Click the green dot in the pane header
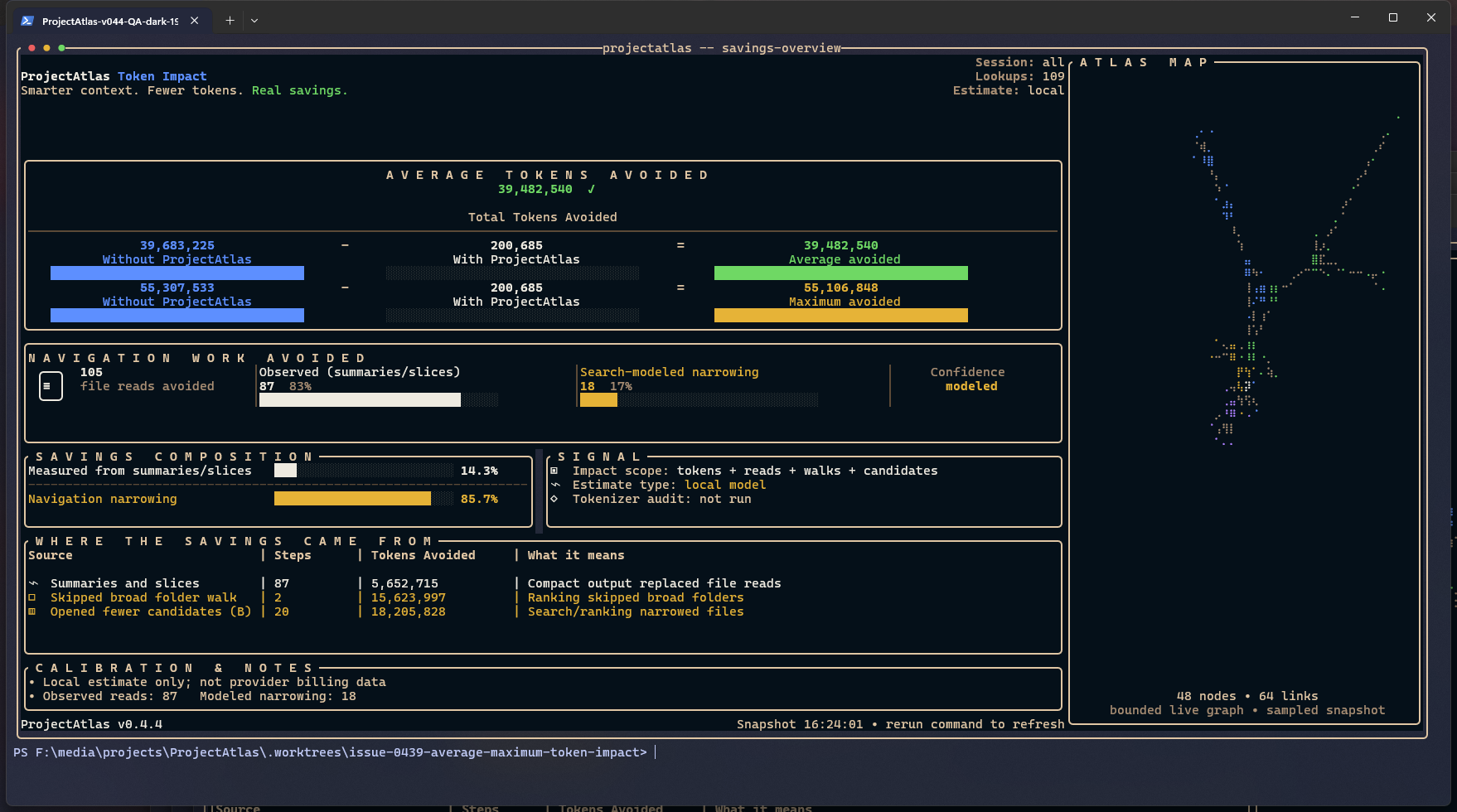Viewport: 1457px width, 812px height. coord(61,48)
